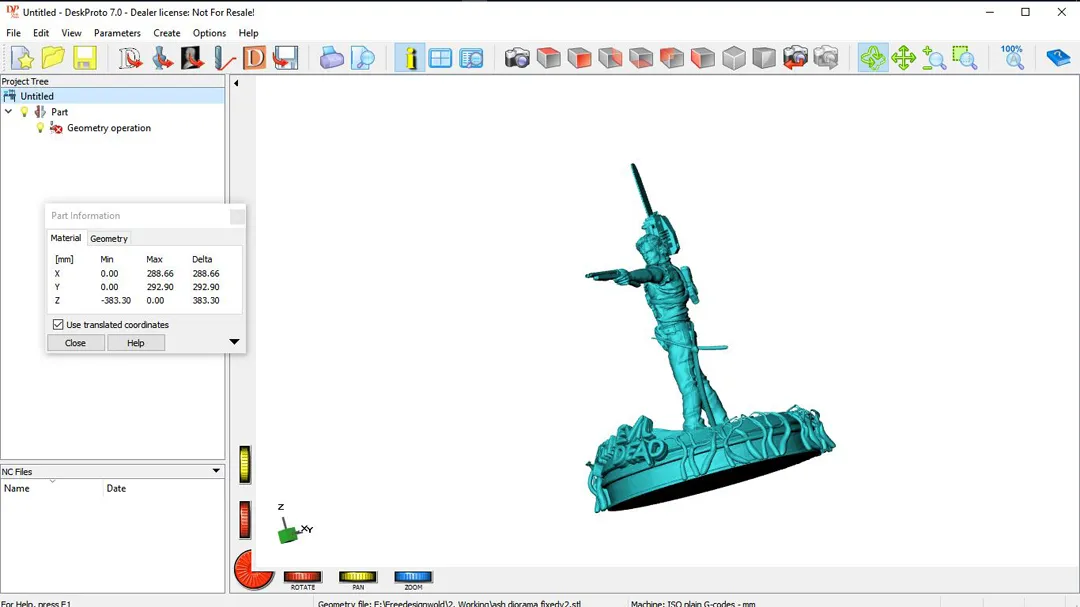The height and width of the screenshot is (607, 1080).
Task: Sort NC Files by the Name column
Action: point(52,488)
